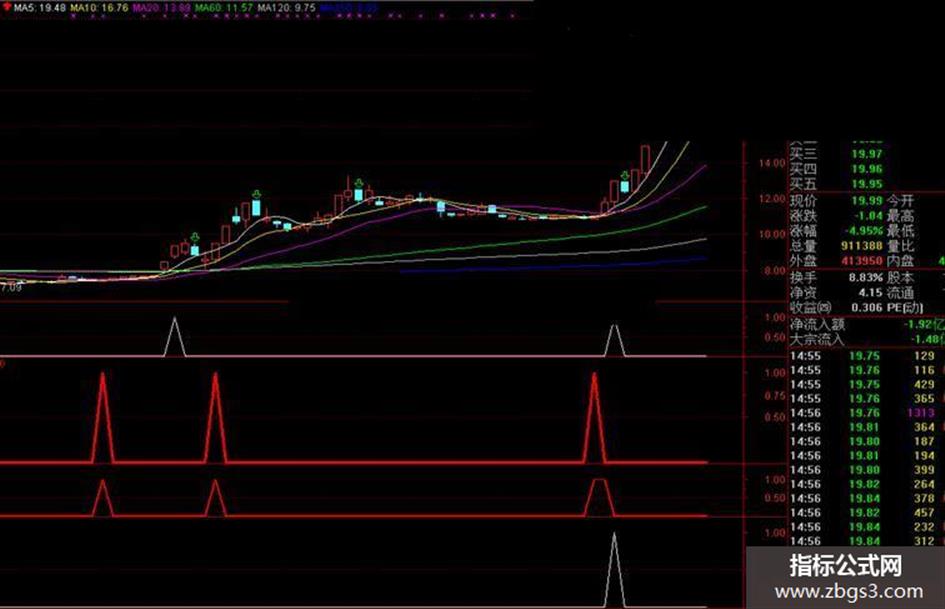Click the rightmost green arrow signal on chart
945x609 pixels.
pos(625,176)
